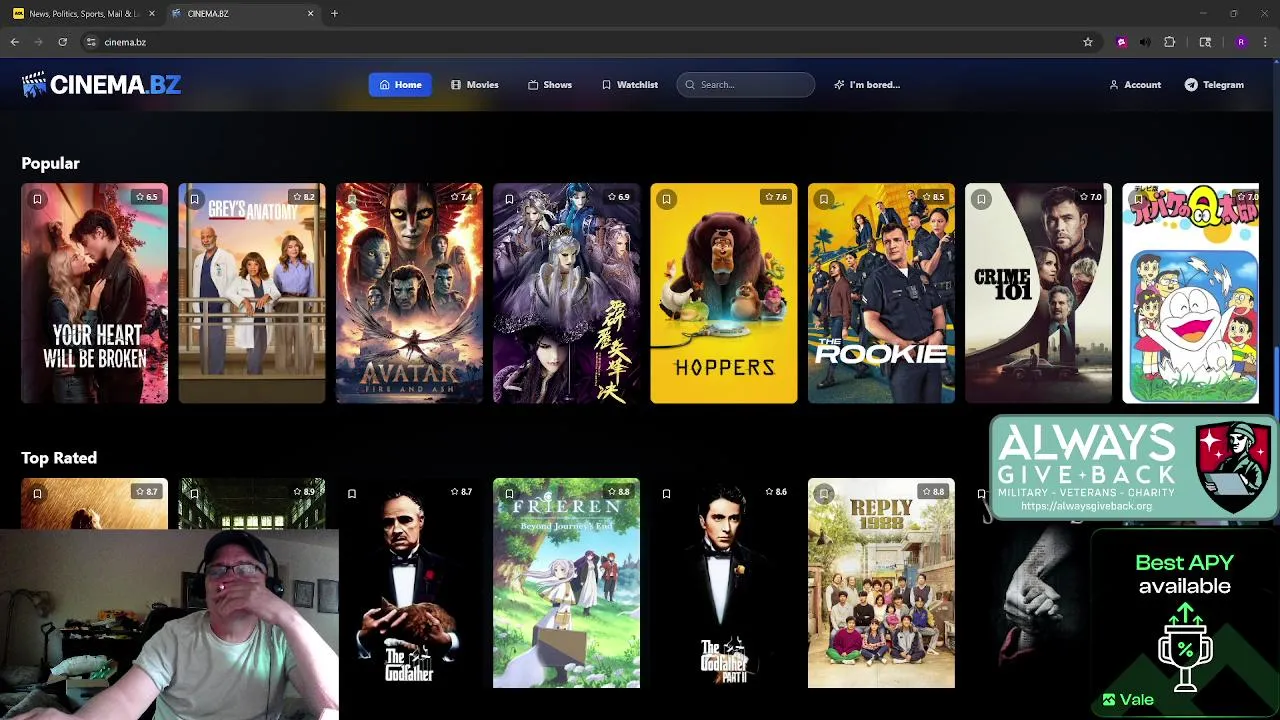This screenshot has height=720, width=1280.
Task: Bookmark this page with star icon
Action: pyautogui.click(x=1088, y=42)
